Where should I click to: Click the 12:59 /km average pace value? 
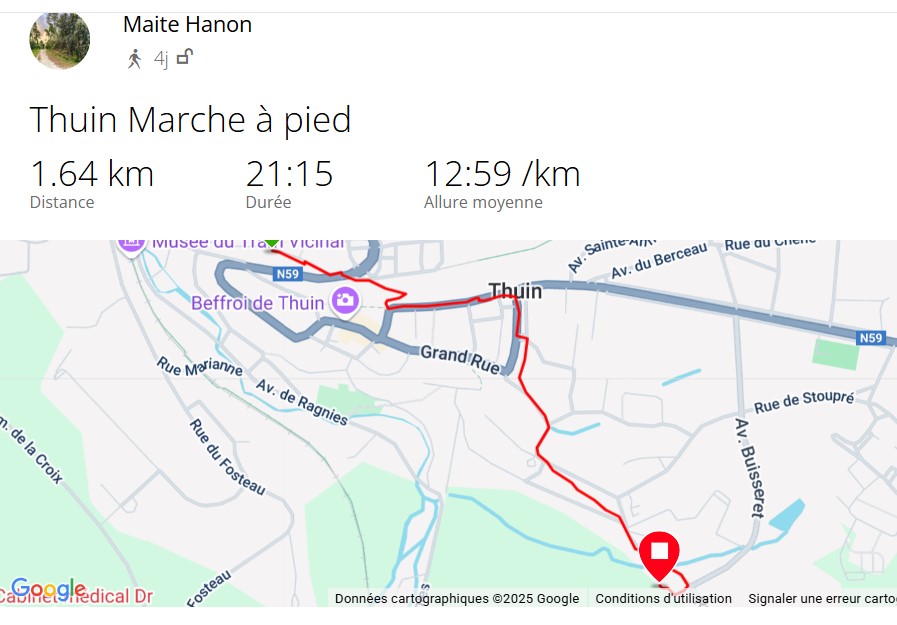pos(502,174)
